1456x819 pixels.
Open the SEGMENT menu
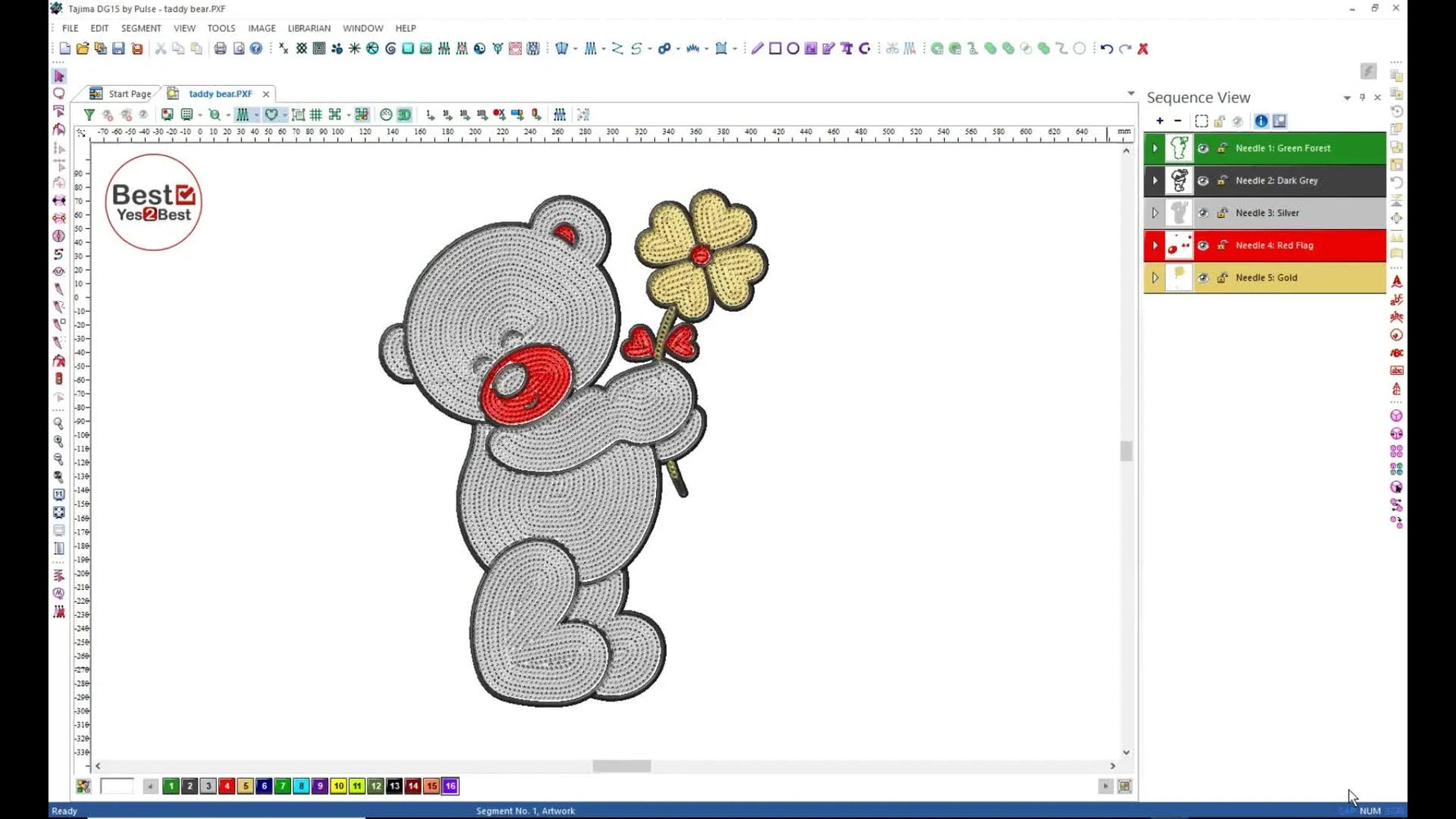click(x=141, y=28)
